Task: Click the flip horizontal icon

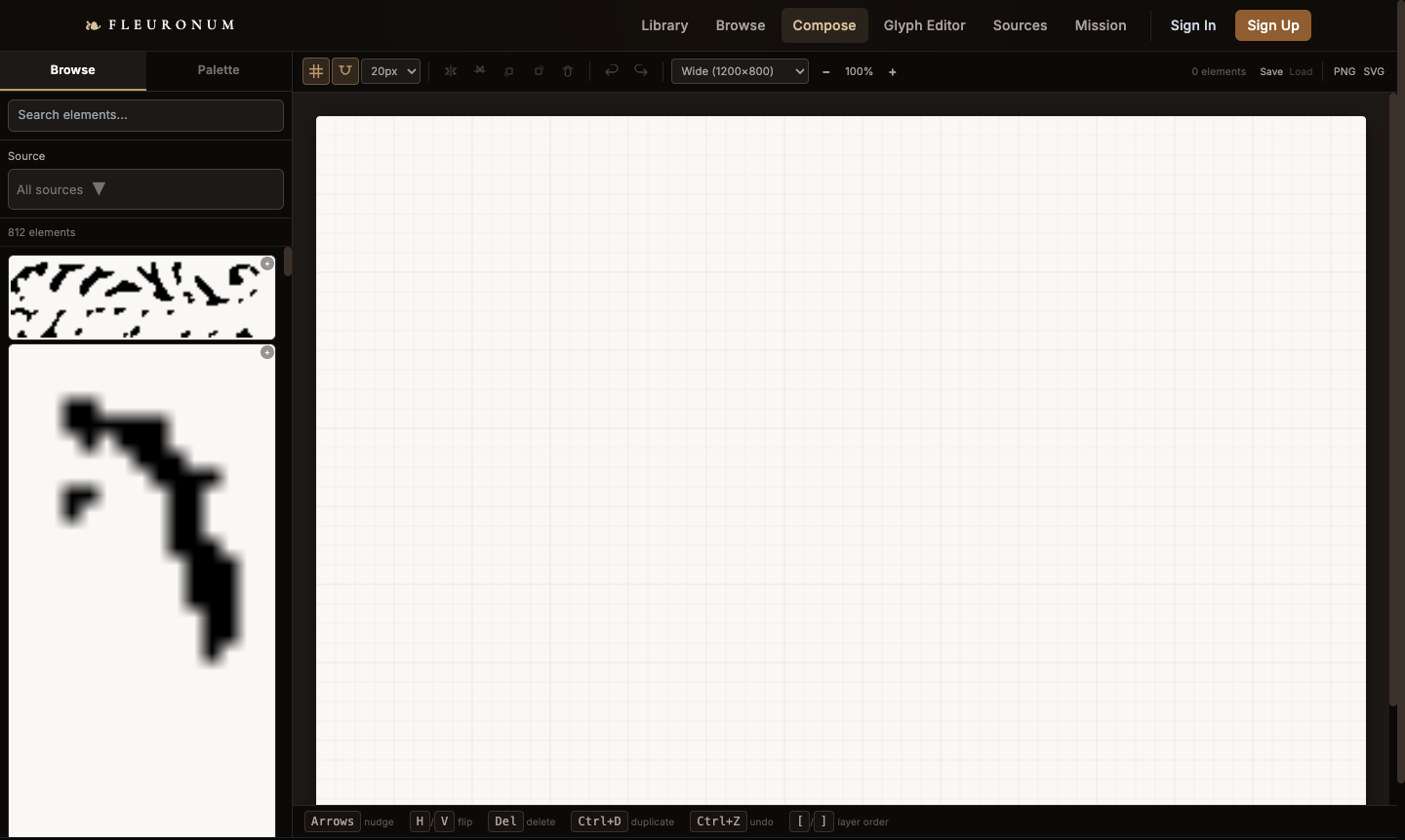Action: click(451, 71)
